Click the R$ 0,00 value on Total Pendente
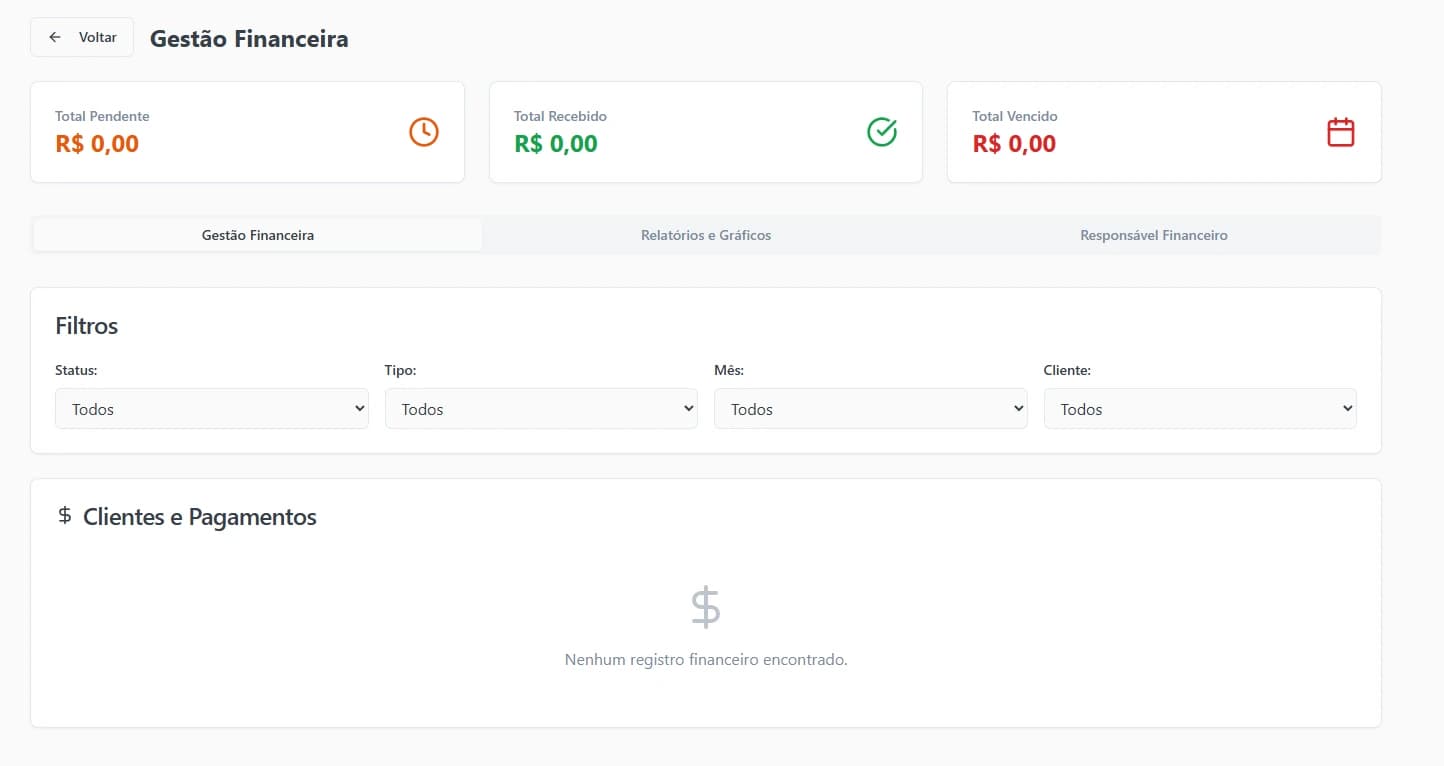 [96, 143]
